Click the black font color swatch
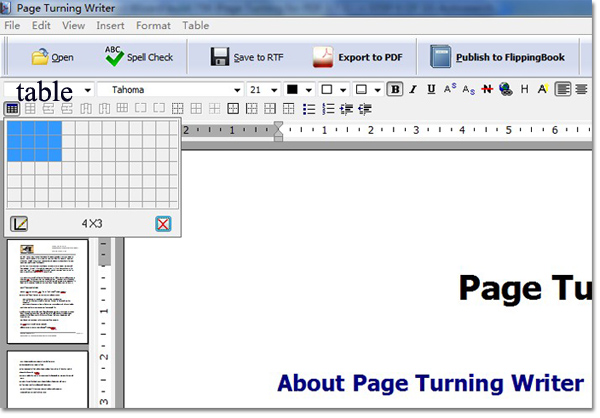This screenshot has height=418, width=600. click(292, 90)
